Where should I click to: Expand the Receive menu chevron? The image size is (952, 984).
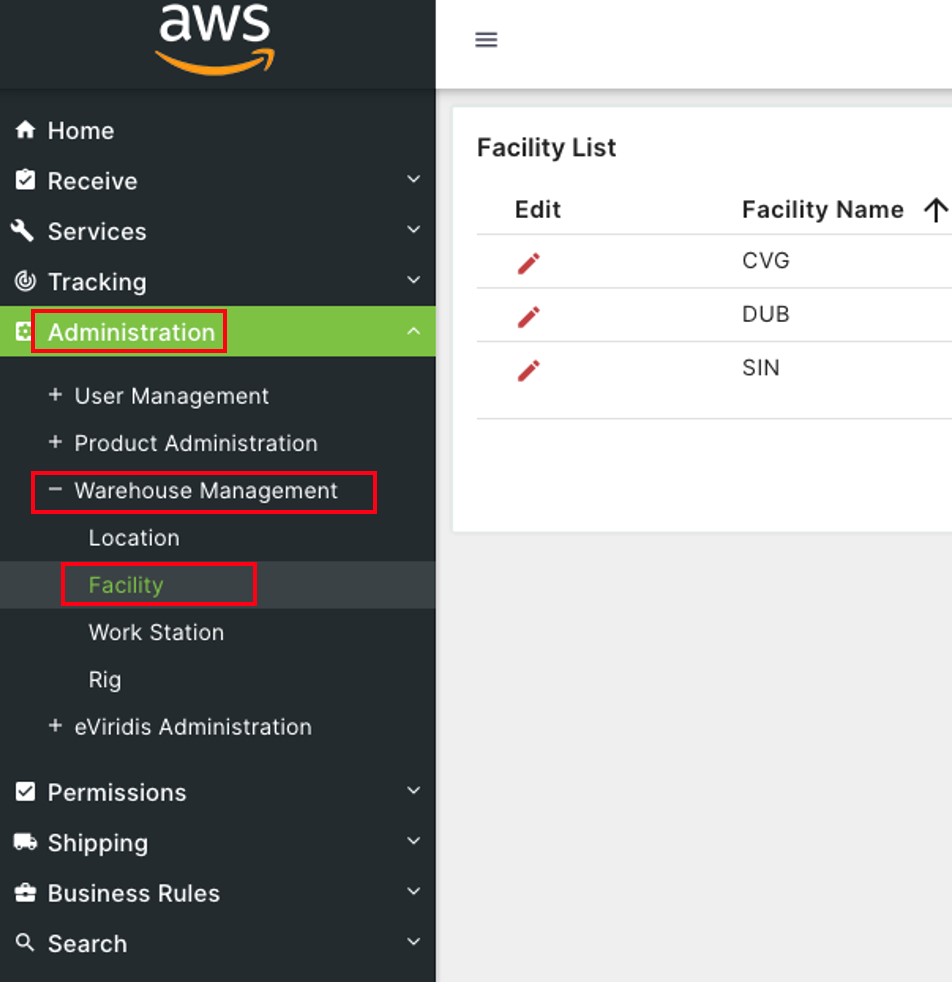coord(414,179)
